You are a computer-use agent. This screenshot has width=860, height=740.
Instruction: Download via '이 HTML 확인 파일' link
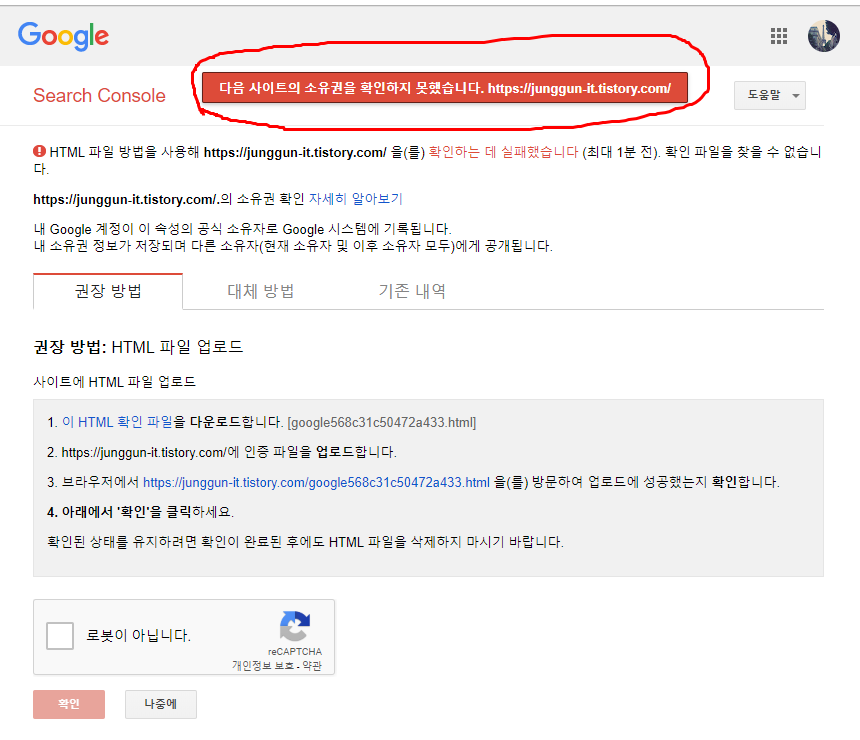click(x=117, y=422)
